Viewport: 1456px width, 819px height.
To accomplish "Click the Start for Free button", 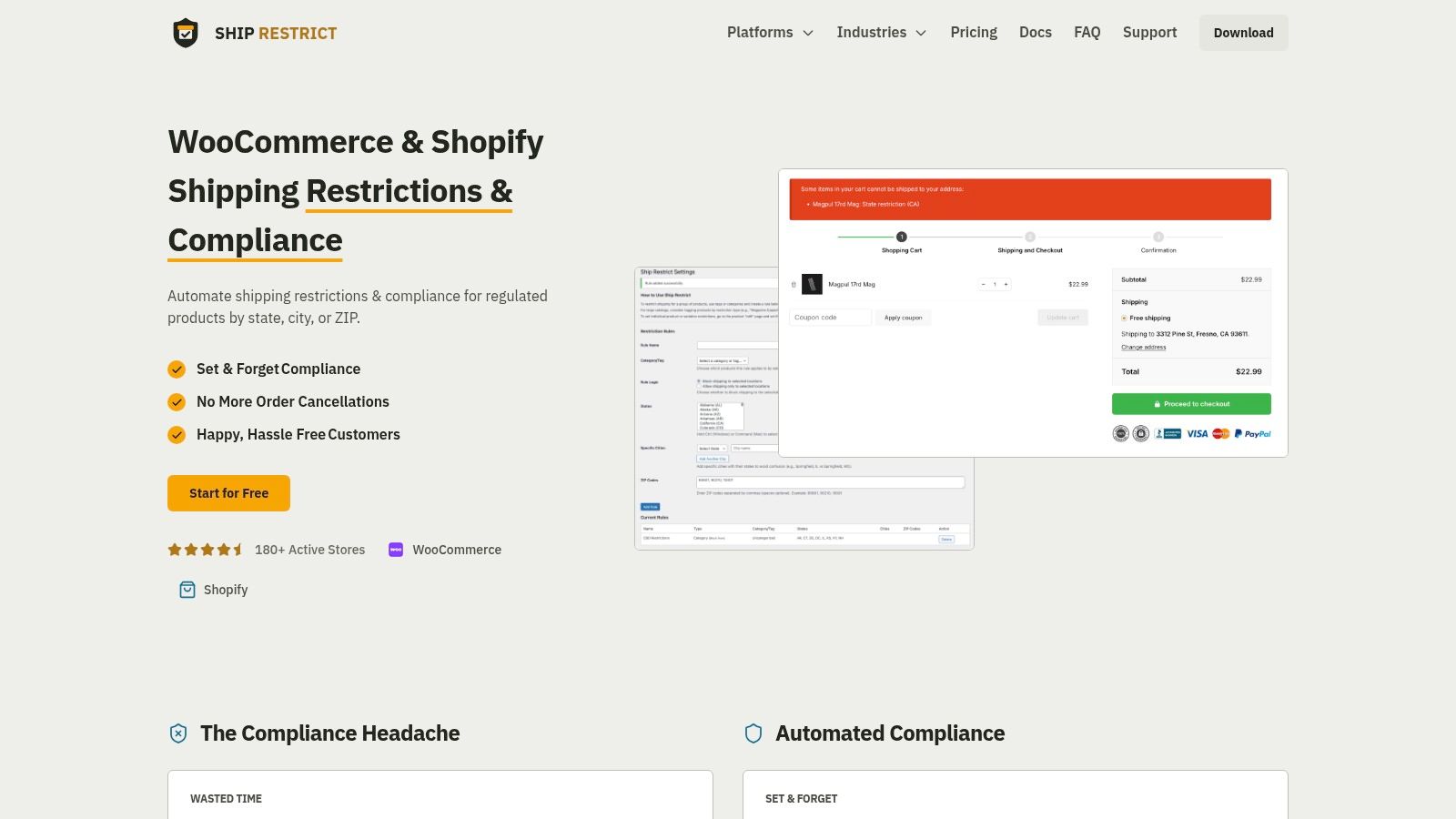I will click(228, 493).
